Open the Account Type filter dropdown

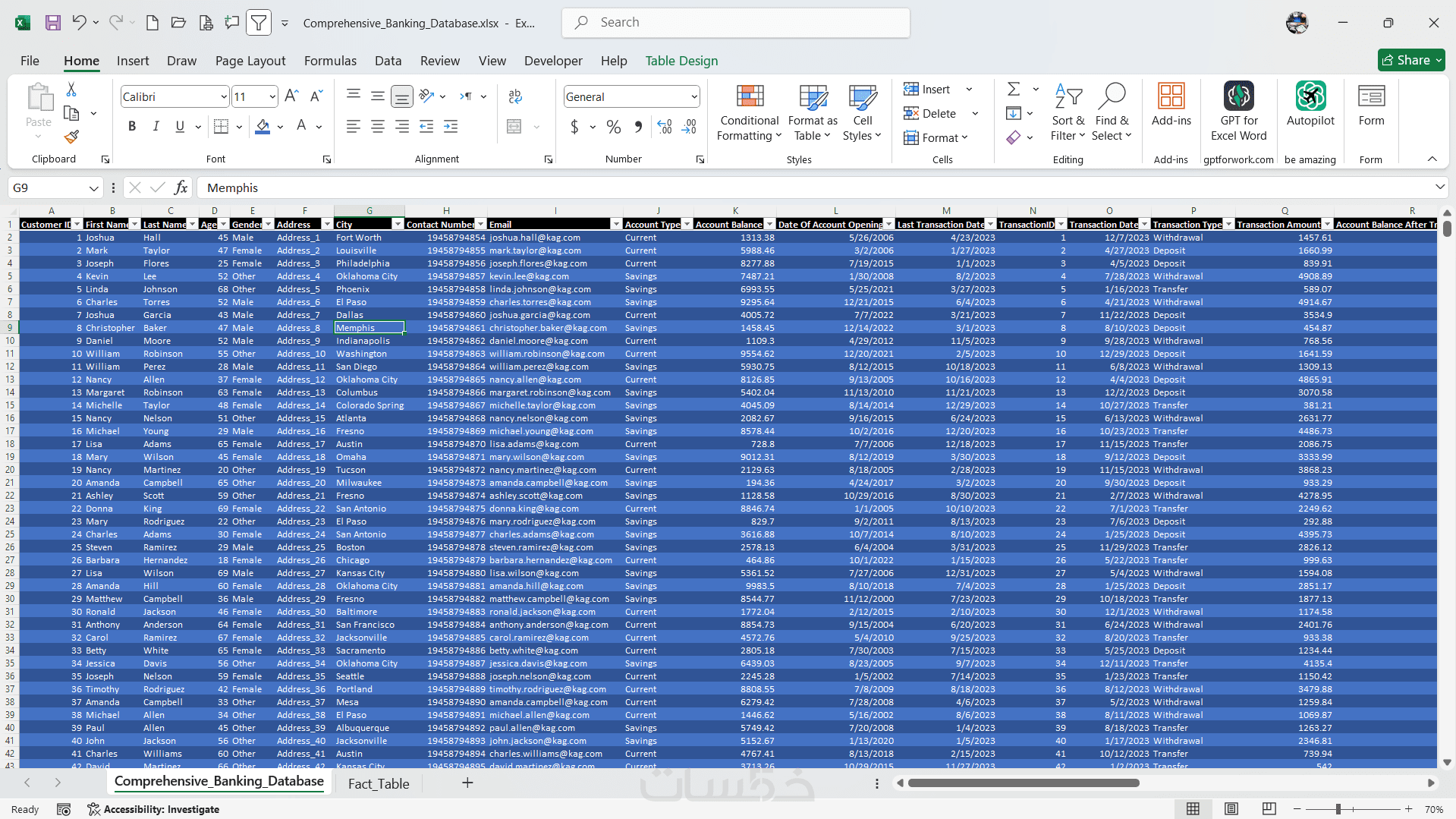point(687,225)
